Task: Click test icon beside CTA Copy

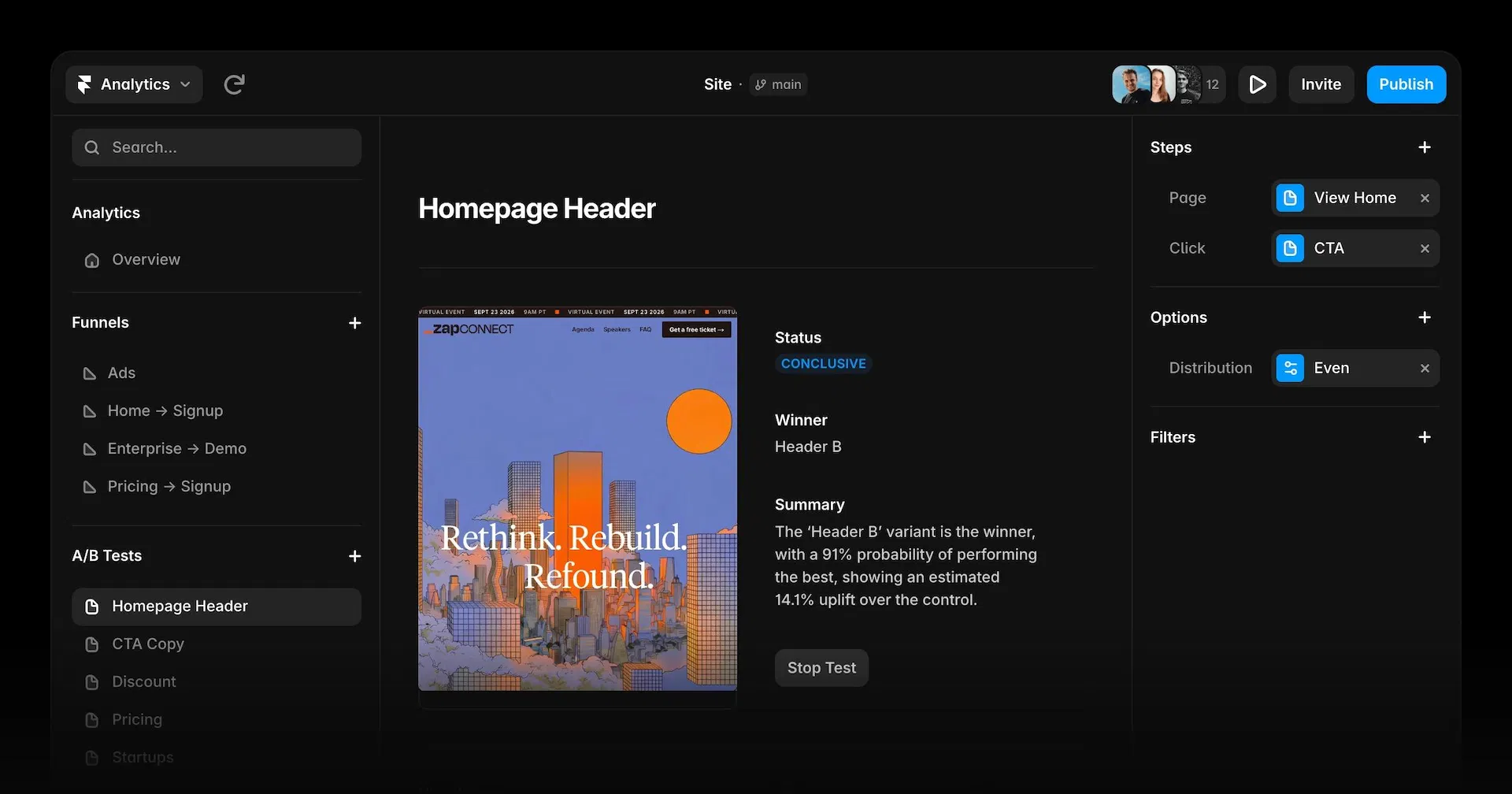Action: click(x=92, y=644)
